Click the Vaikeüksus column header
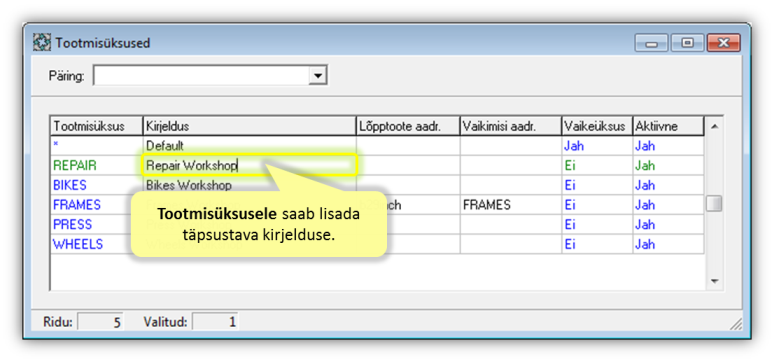The image size is (774, 362). tap(597, 126)
